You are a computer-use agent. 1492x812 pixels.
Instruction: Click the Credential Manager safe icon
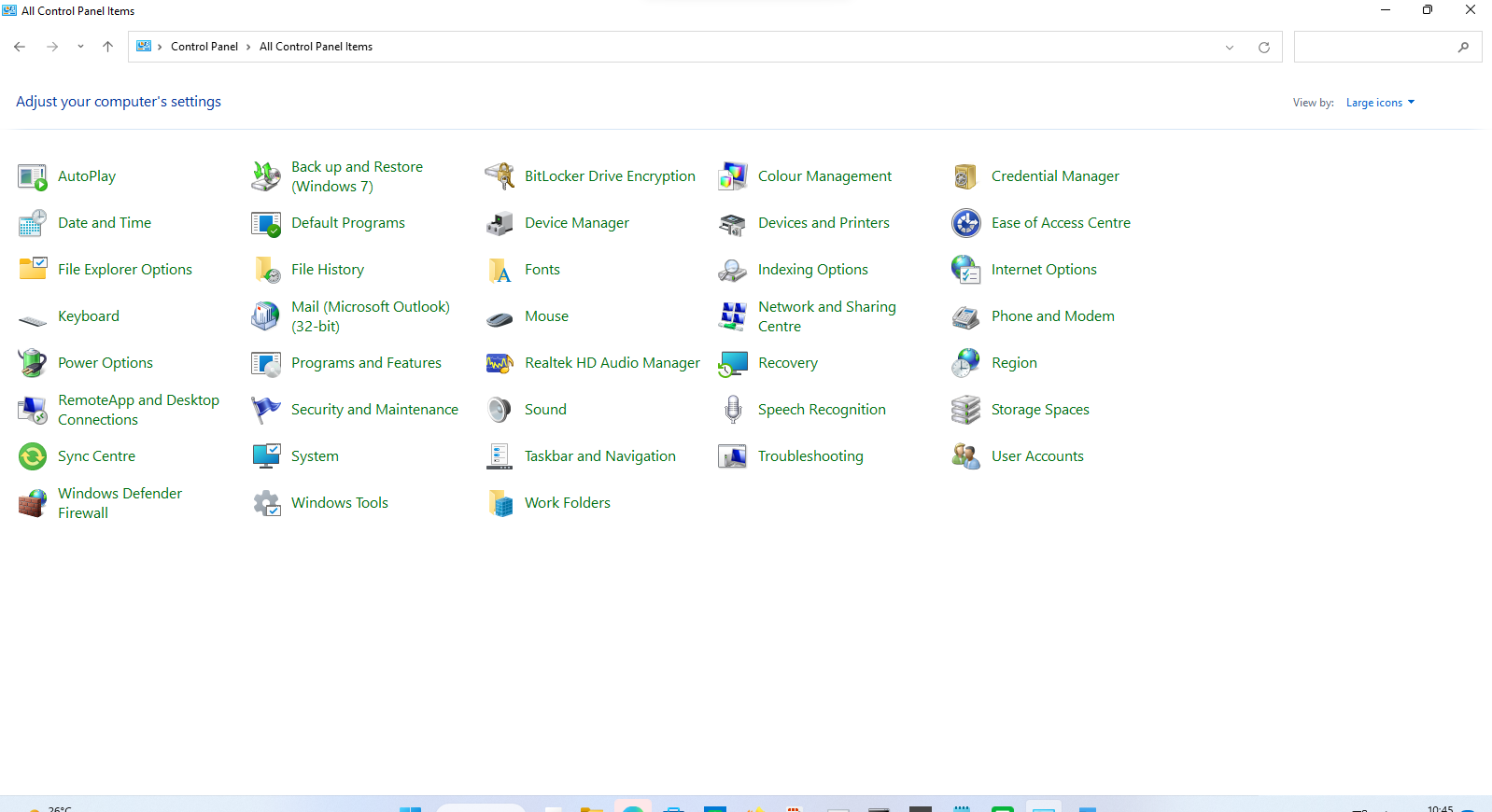pos(966,176)
